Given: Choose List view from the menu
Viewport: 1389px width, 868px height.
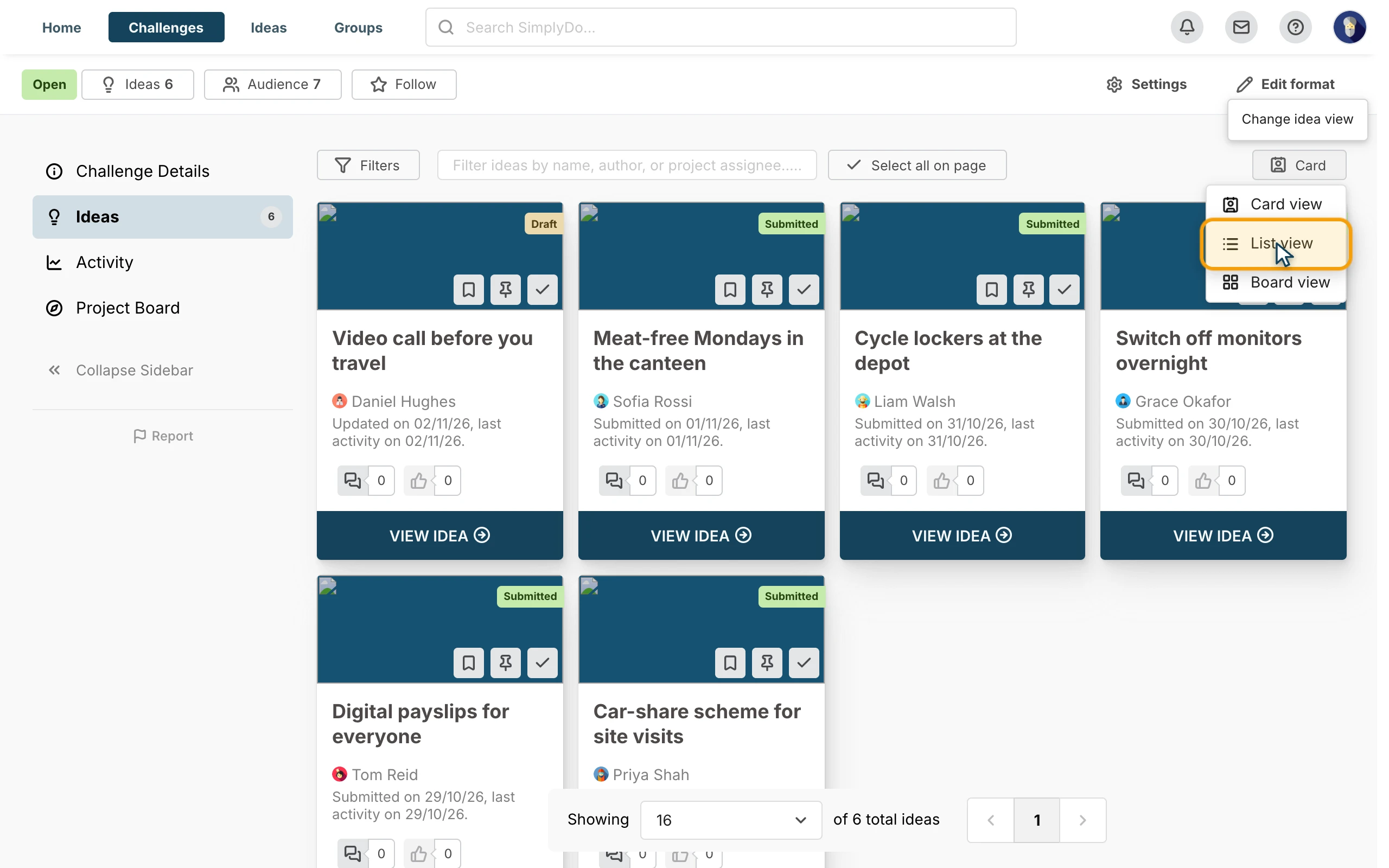Looking at the screenshot, I should 1276,244.
